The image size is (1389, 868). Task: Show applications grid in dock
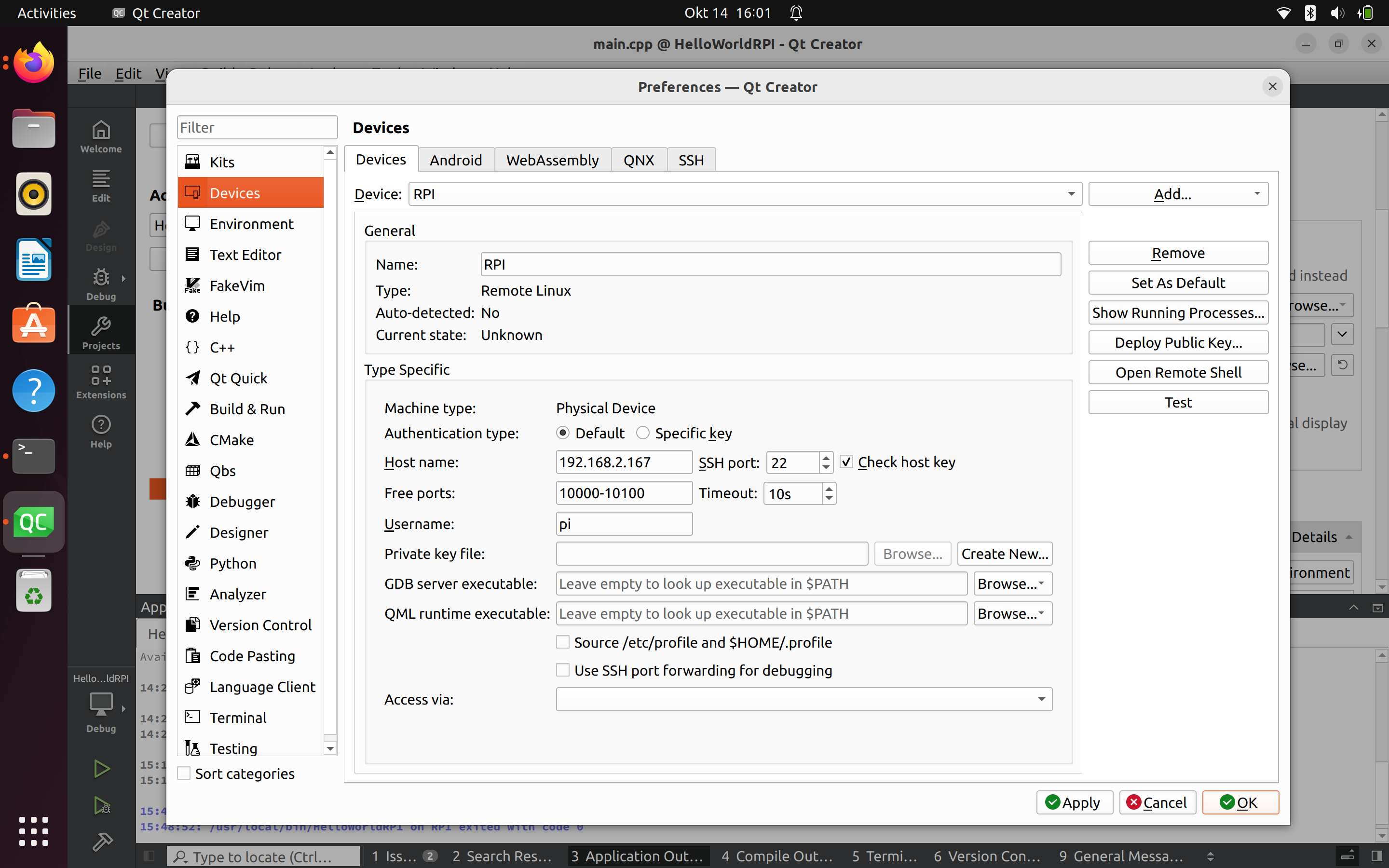tap(33, 831)
